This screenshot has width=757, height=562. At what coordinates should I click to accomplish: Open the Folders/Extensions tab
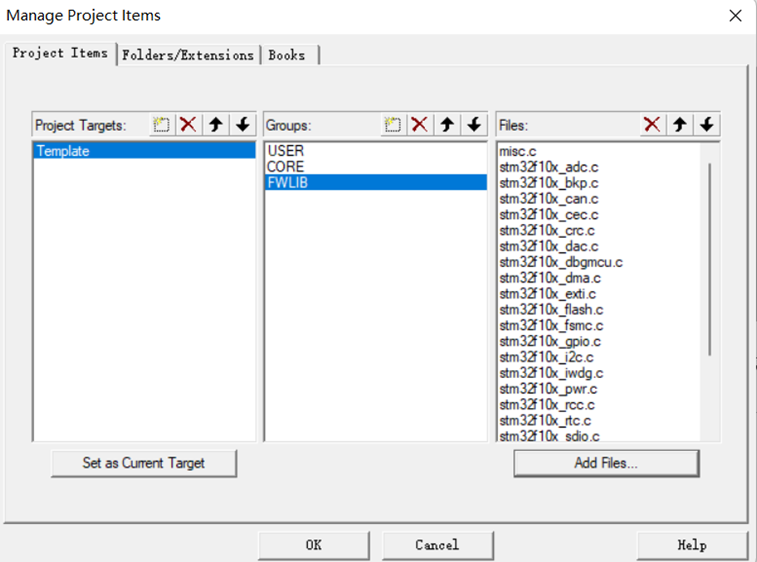point(188,55)
